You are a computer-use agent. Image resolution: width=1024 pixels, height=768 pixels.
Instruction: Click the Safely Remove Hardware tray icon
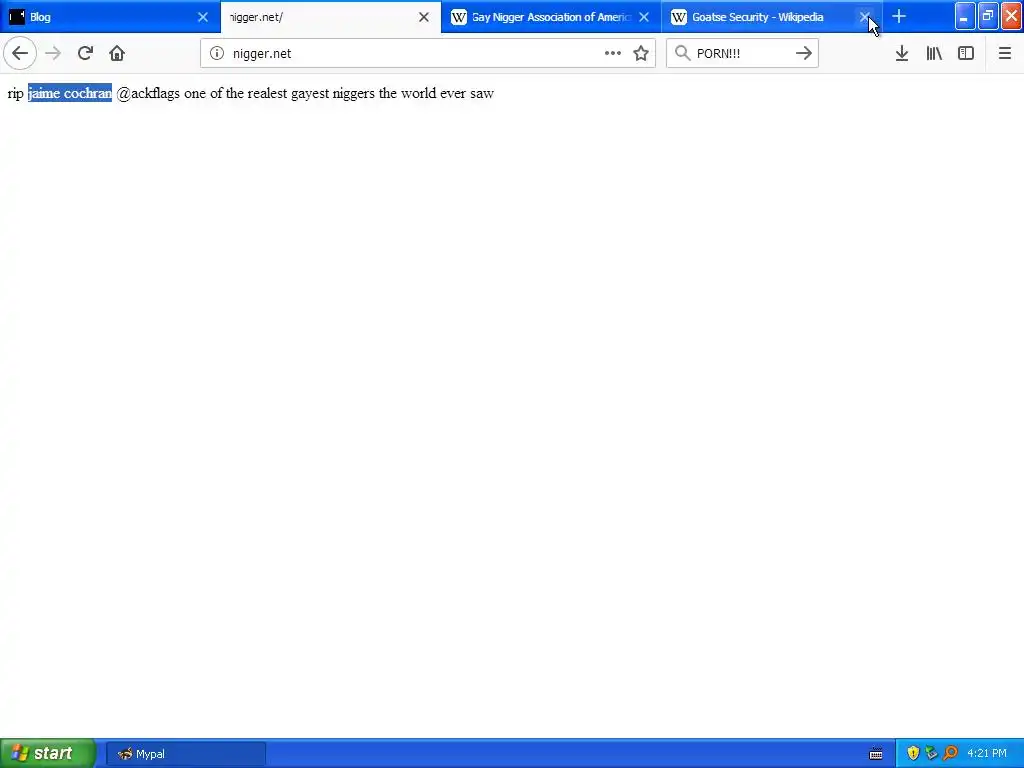(931, 754)
